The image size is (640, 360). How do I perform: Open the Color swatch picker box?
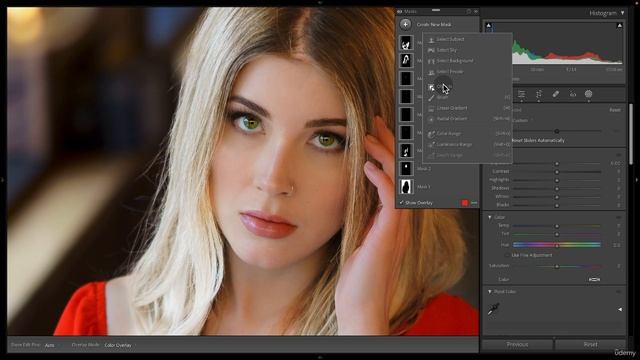pyautogui.click(x=594, y=280)
